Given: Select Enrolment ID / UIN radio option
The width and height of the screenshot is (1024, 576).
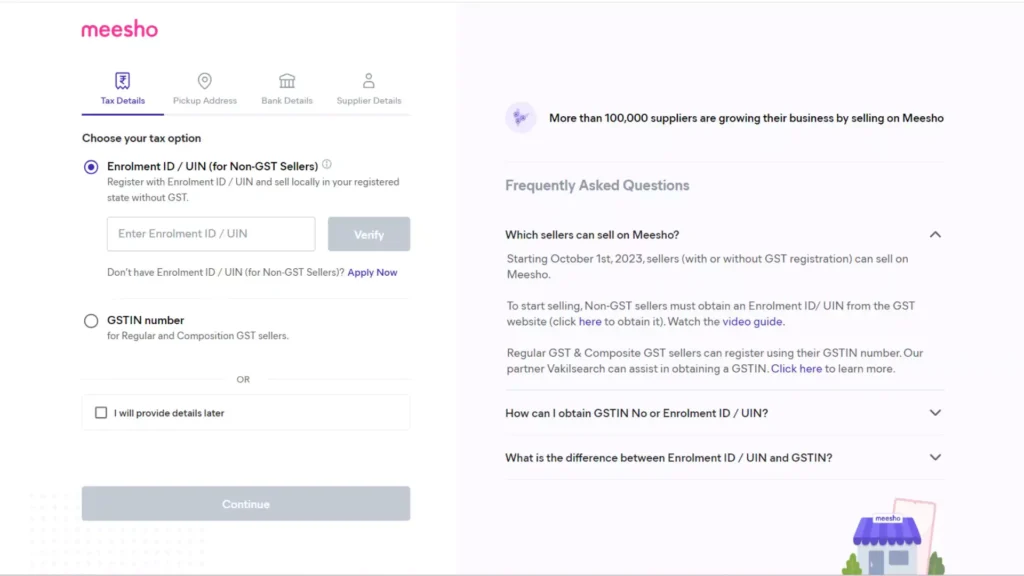Looking at the screenshot, I should pyautogui.click(x=91, y=167).
